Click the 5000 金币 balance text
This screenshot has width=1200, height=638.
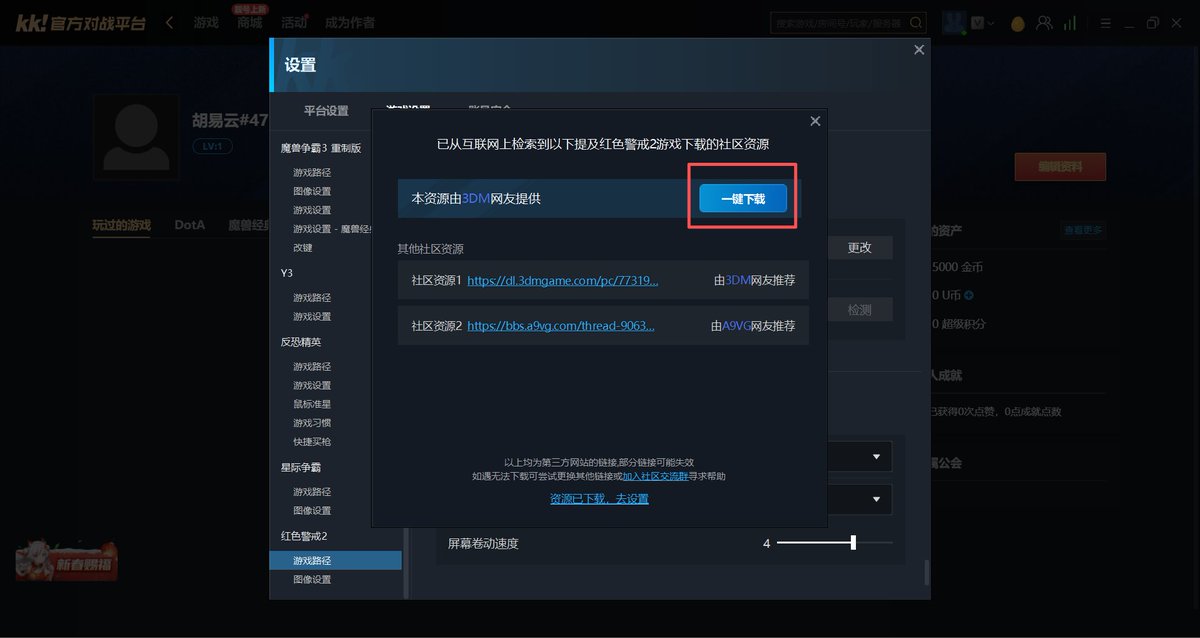(x=957, y=268)
